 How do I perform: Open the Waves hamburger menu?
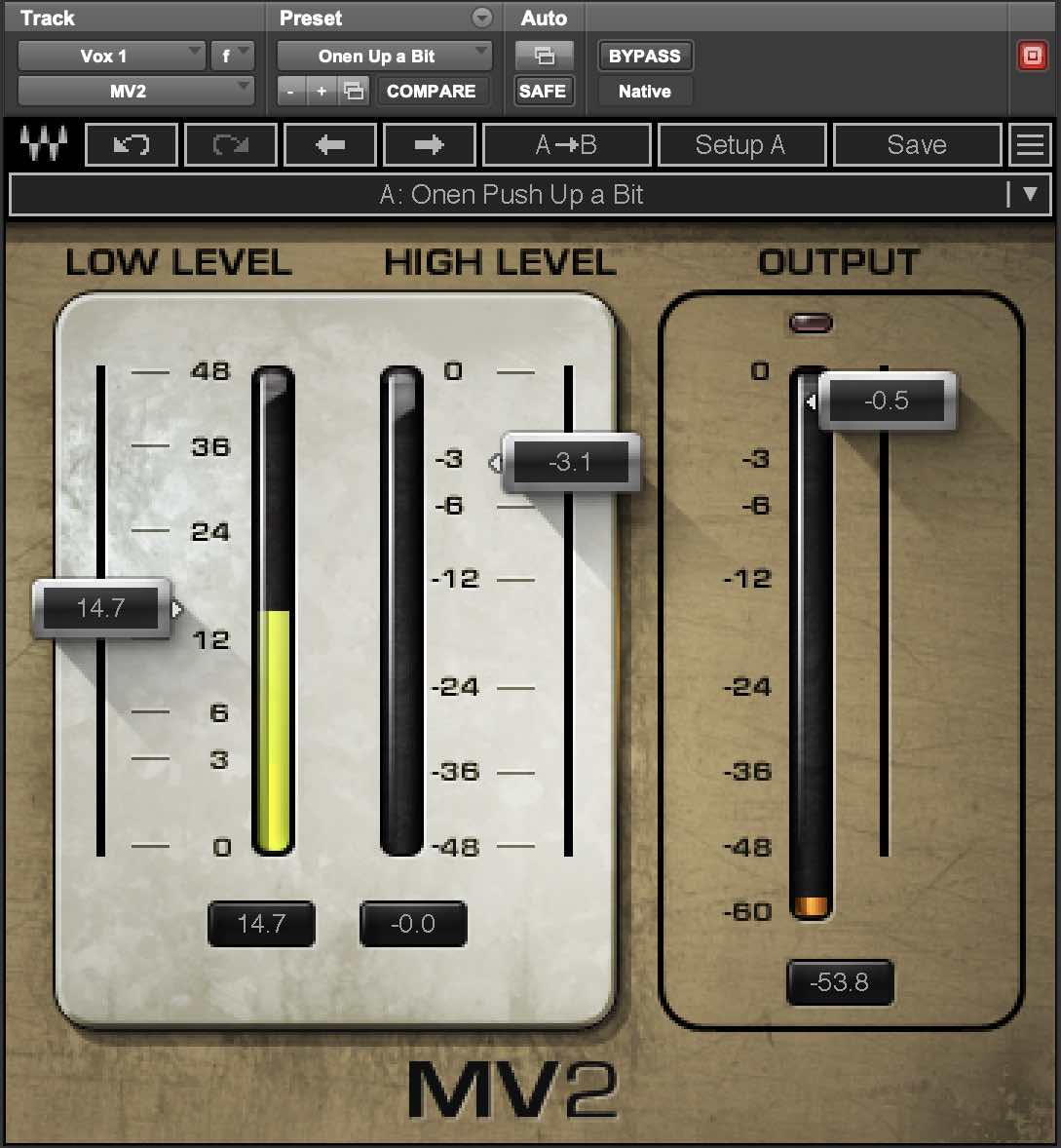point(1030,145)
